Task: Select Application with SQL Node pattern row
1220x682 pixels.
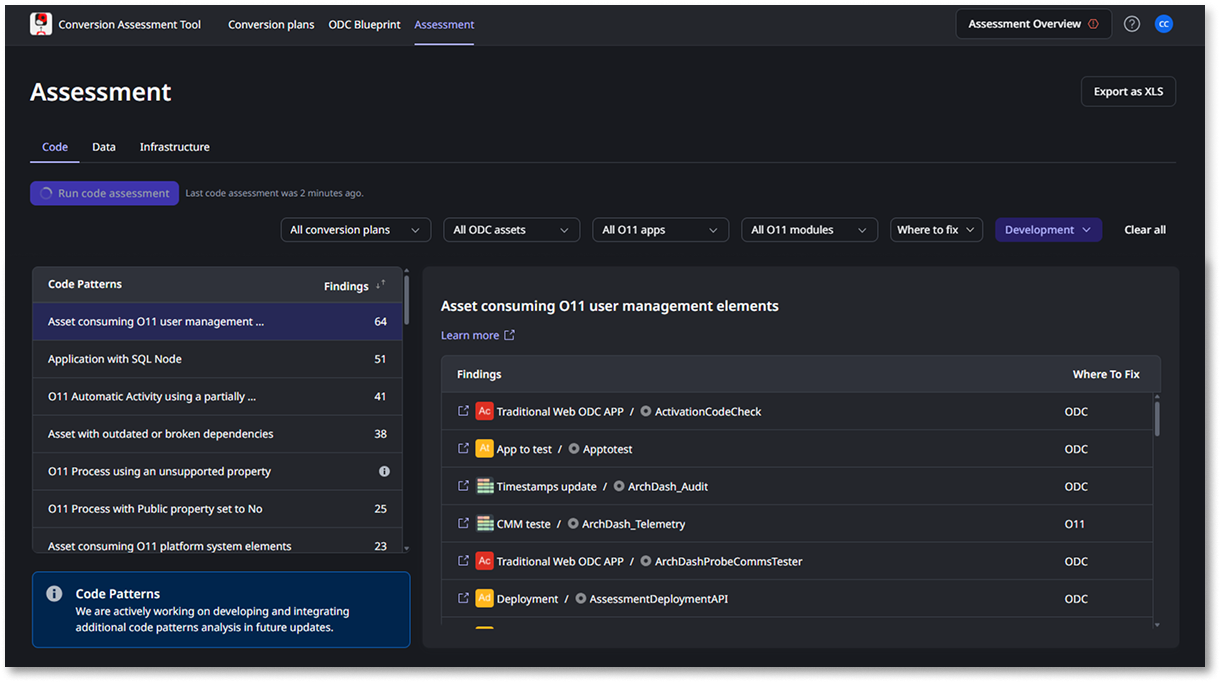Action: [x=217, y=359]
